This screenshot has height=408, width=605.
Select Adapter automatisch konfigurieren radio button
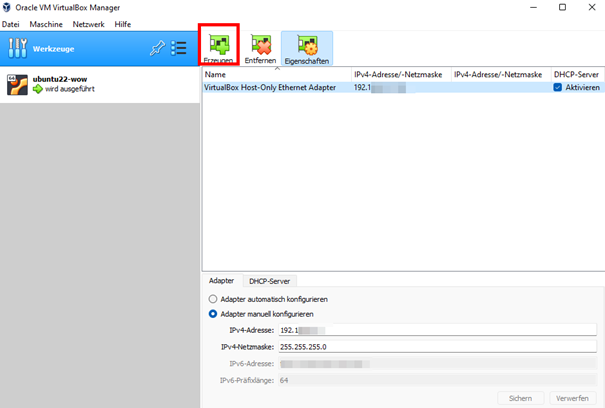[x=213, y=299]
